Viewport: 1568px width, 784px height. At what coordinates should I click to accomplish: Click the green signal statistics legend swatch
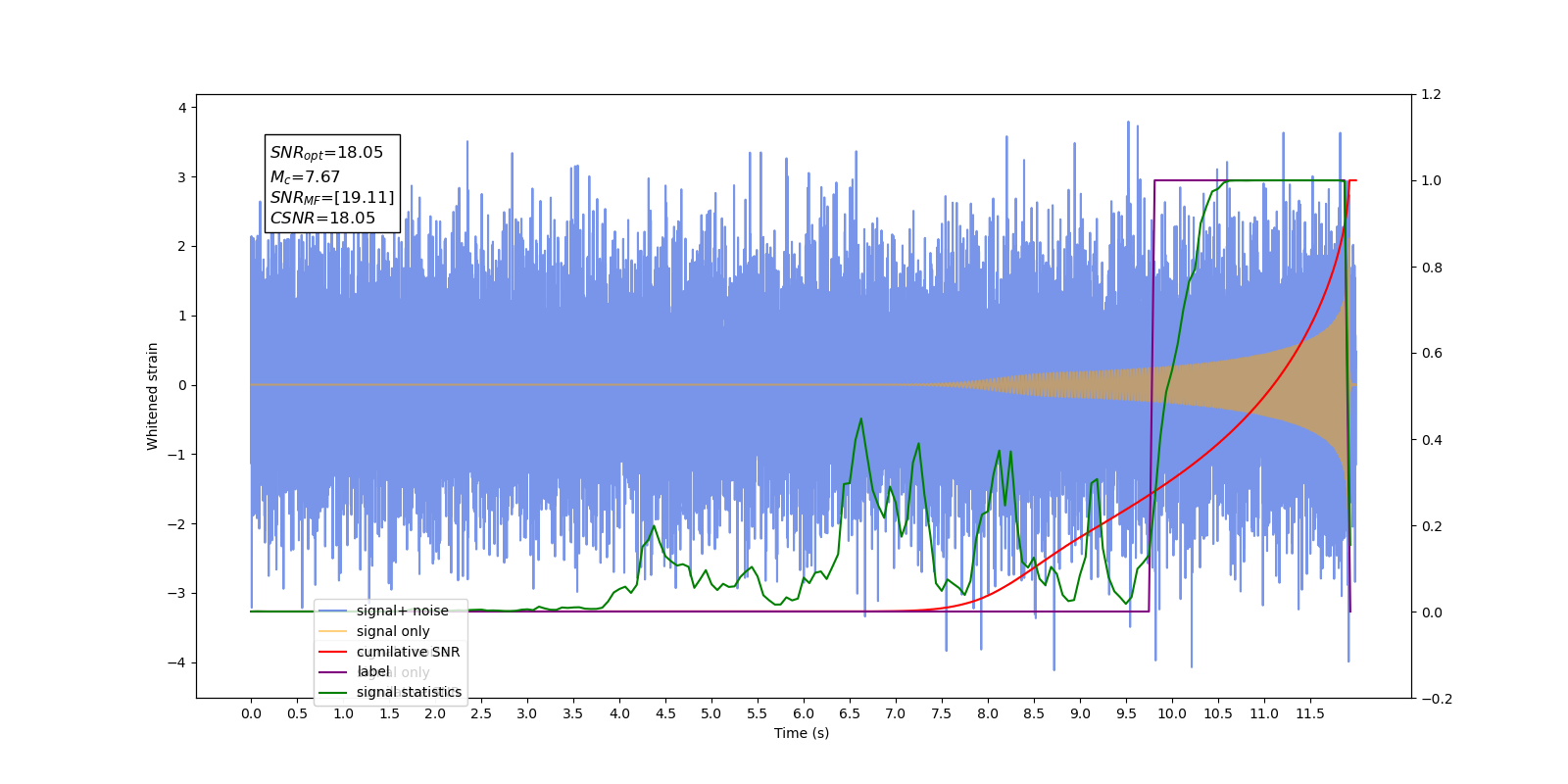click(x=333, y=692)
